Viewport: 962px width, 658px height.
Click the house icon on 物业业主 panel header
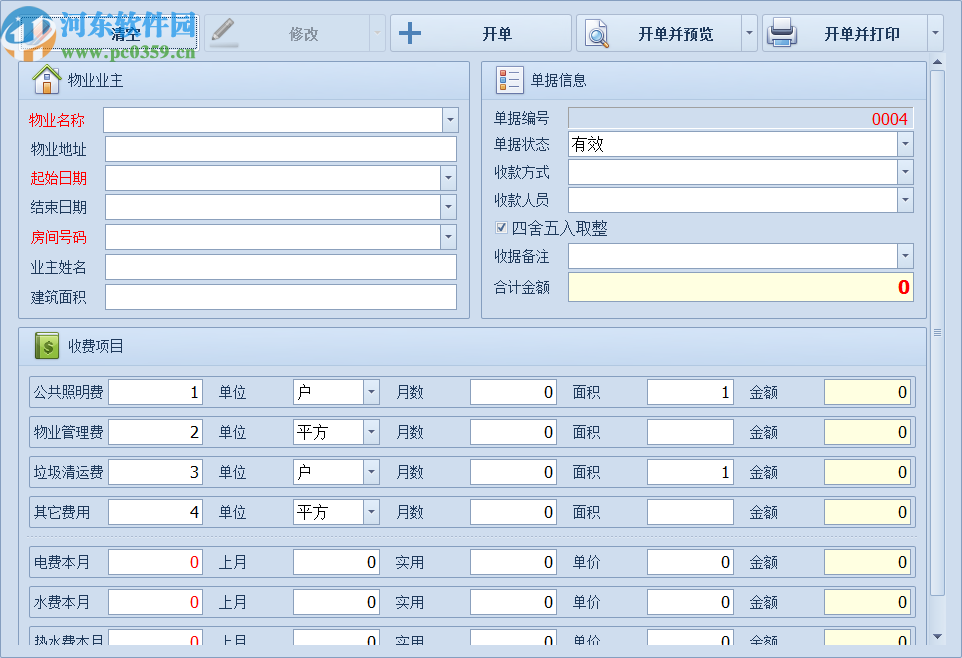(x=47, y=80)
